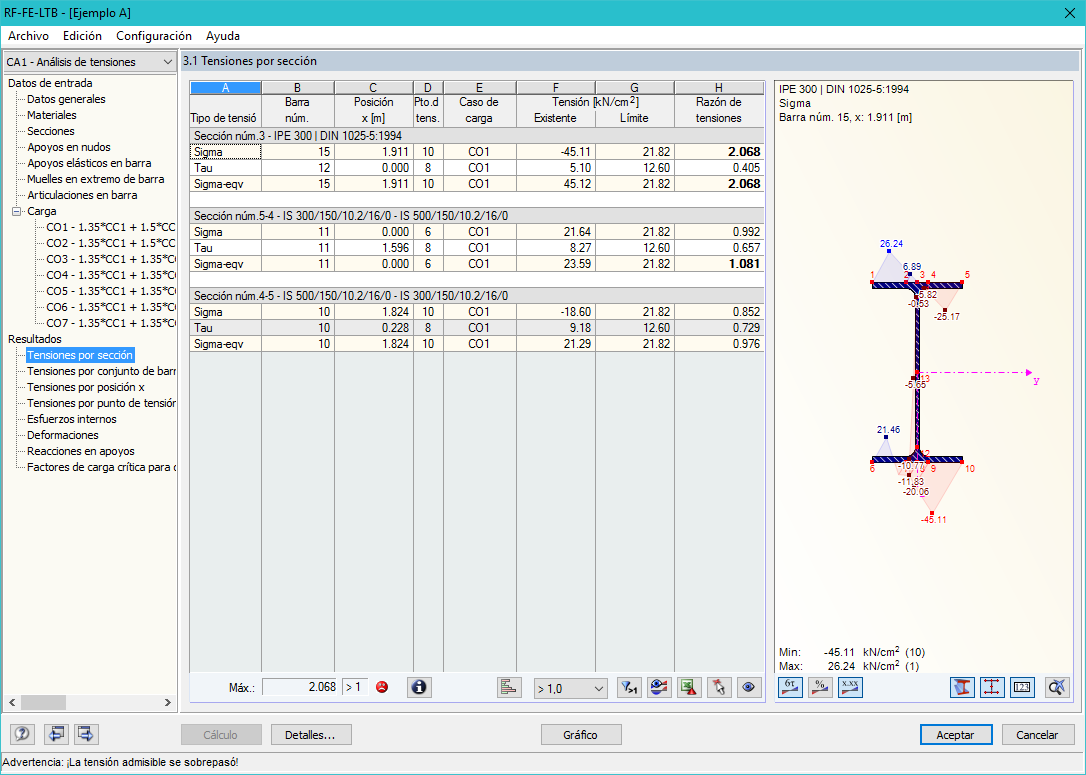Select Articulaciones en barra item

(x=82, y=195)
